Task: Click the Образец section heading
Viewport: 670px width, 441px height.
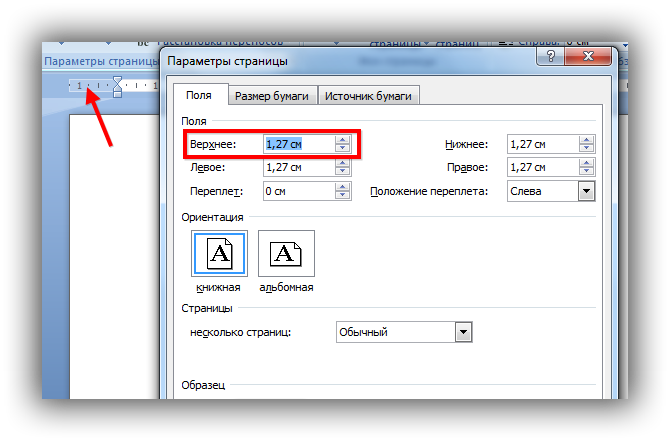Action: click(x=203, y=385)
